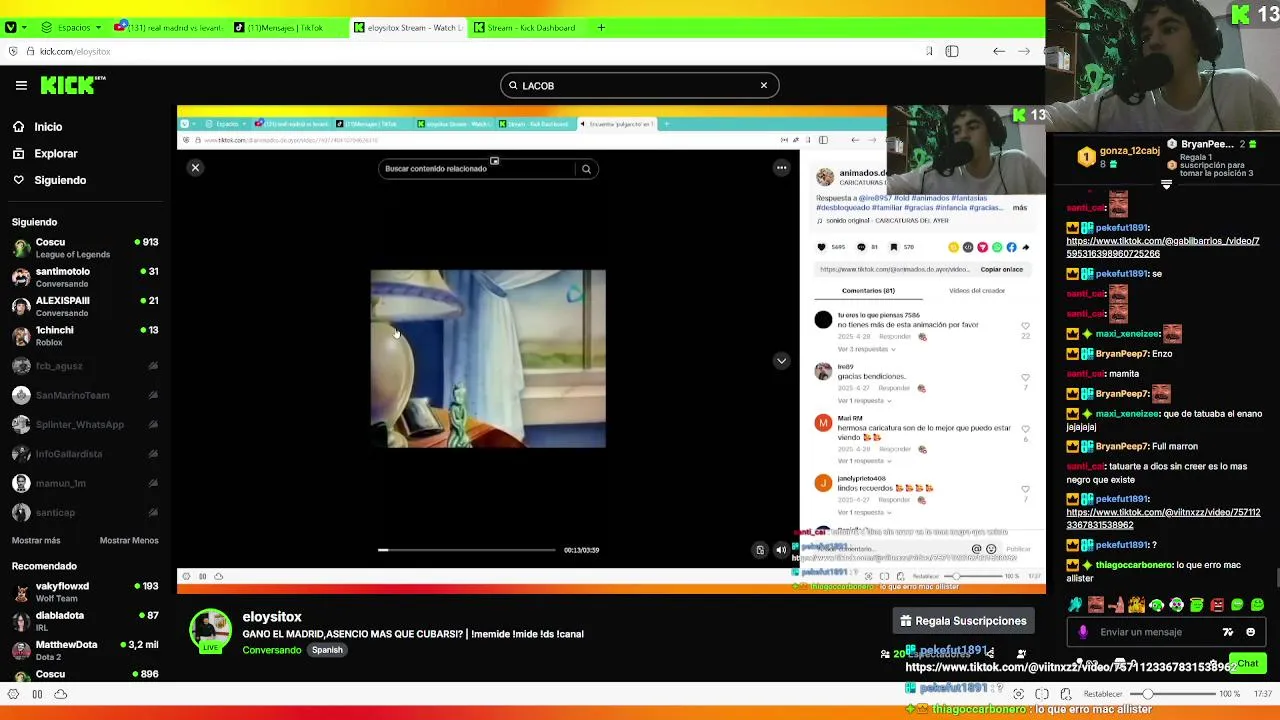
Task: Click the Conversando category link
Action: pos(272,650)
